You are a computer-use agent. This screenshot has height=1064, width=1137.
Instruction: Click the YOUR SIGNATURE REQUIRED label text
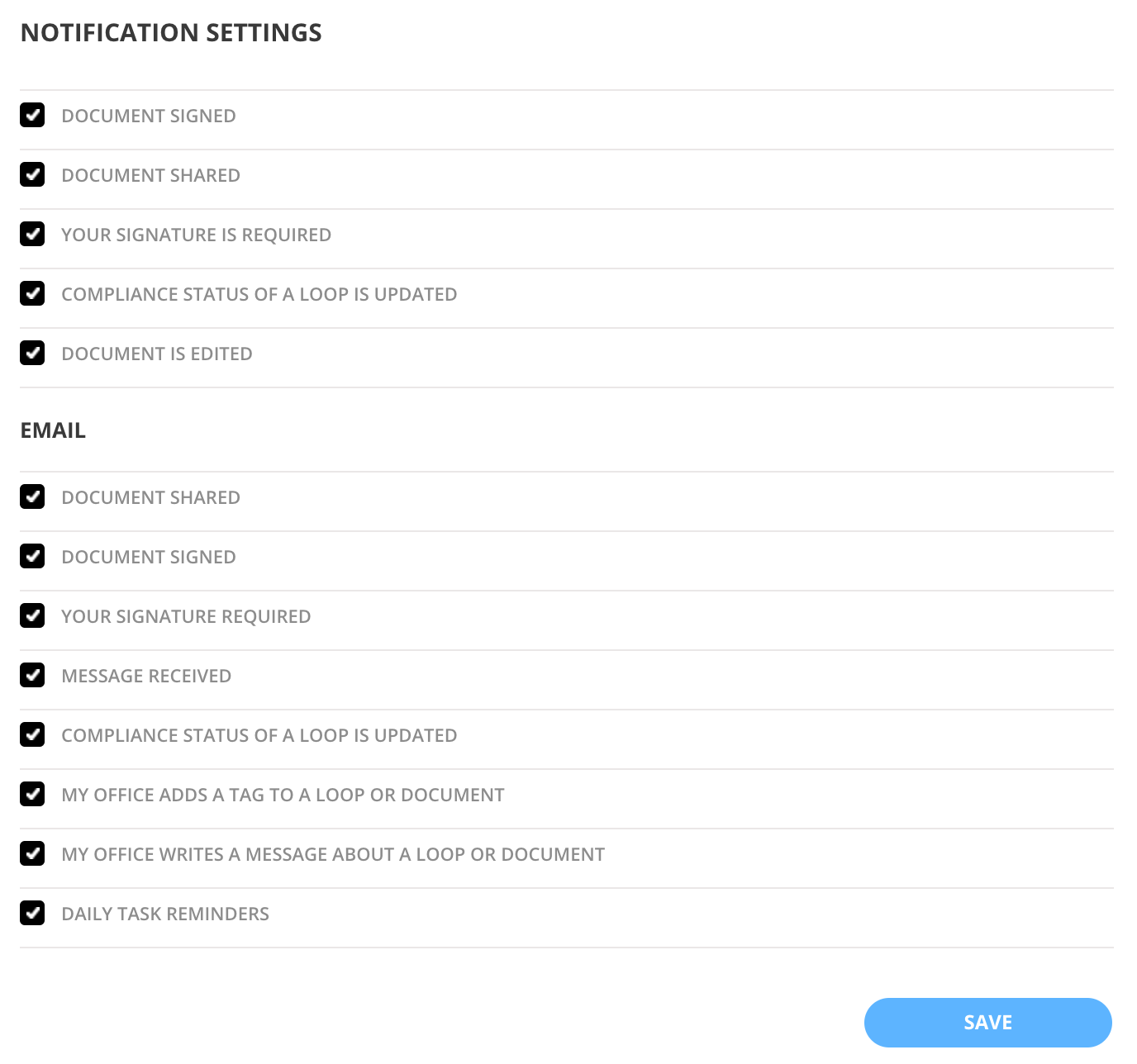pyautogui.click(x=186, y=616)
